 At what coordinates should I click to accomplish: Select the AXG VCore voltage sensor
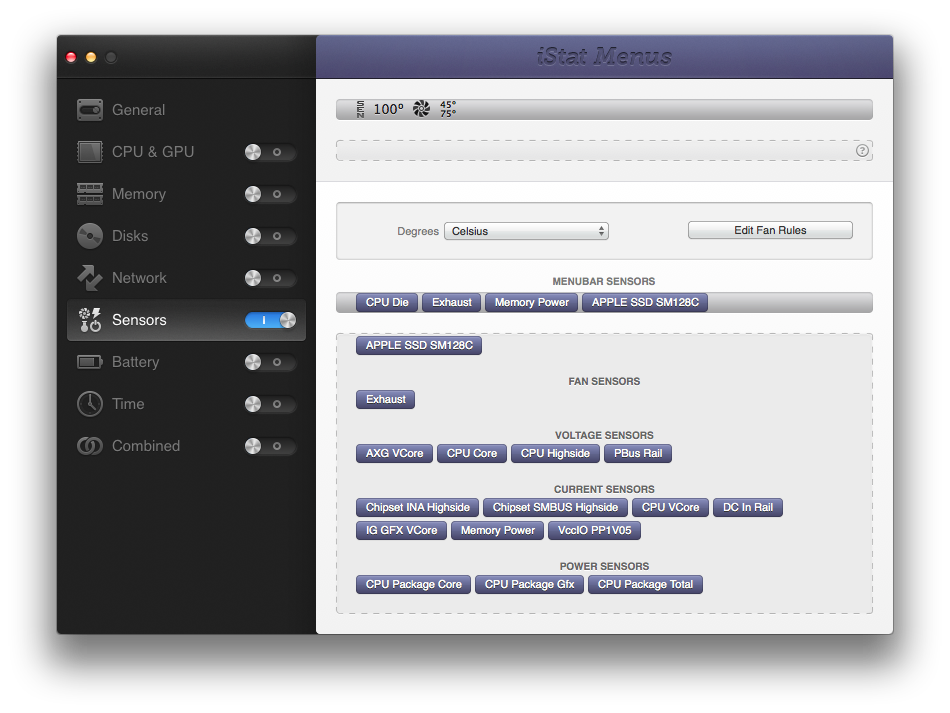pos(394,453)
